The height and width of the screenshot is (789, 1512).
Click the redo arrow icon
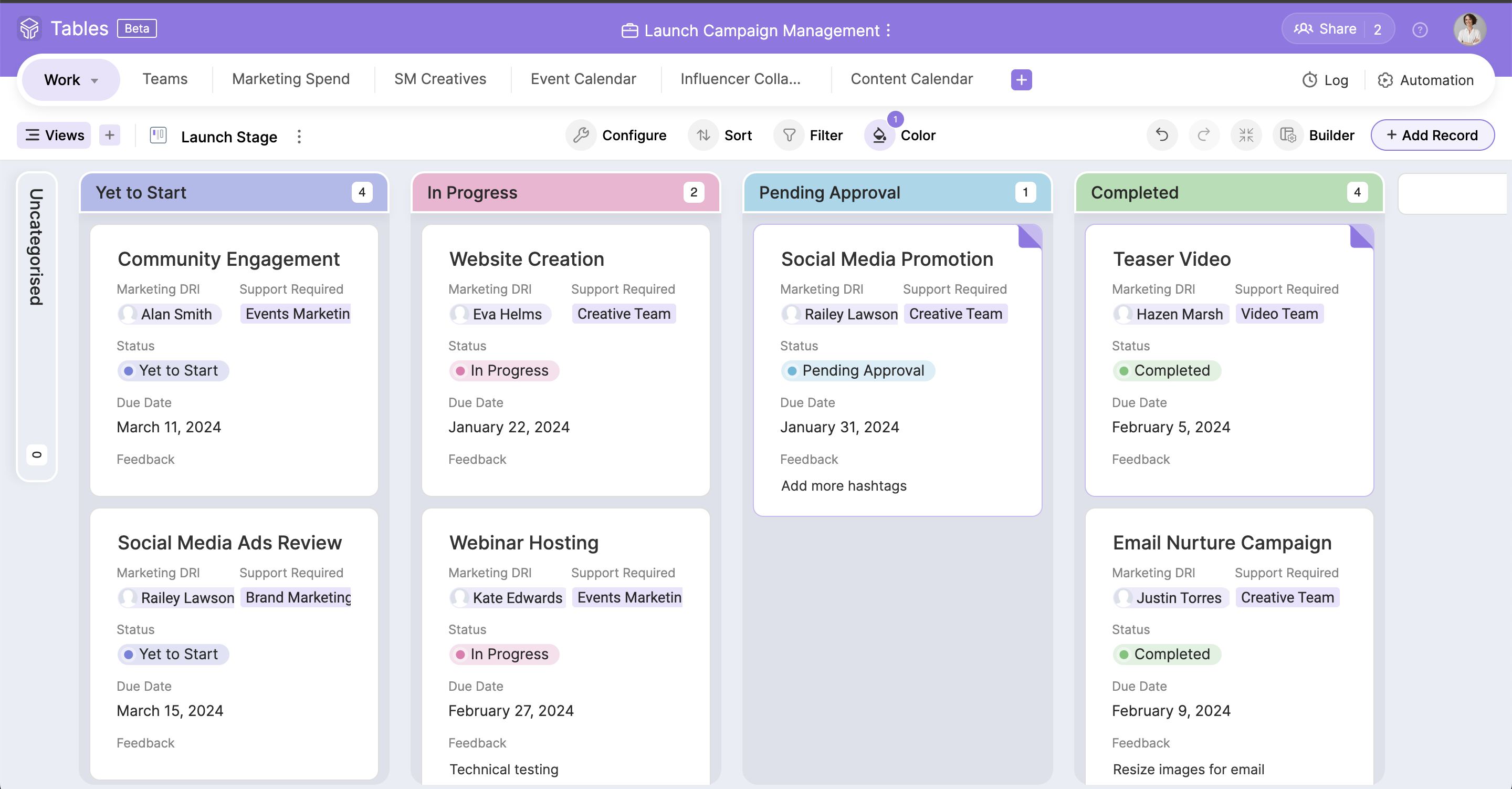pos(1204,134)
